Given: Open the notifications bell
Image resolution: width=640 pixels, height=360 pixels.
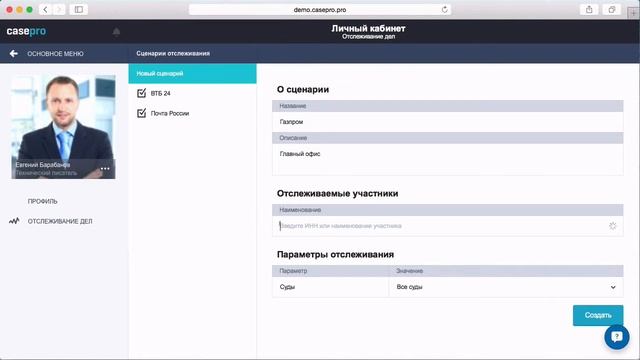Looking at the screenshot, I should click(x=116, y=32).
